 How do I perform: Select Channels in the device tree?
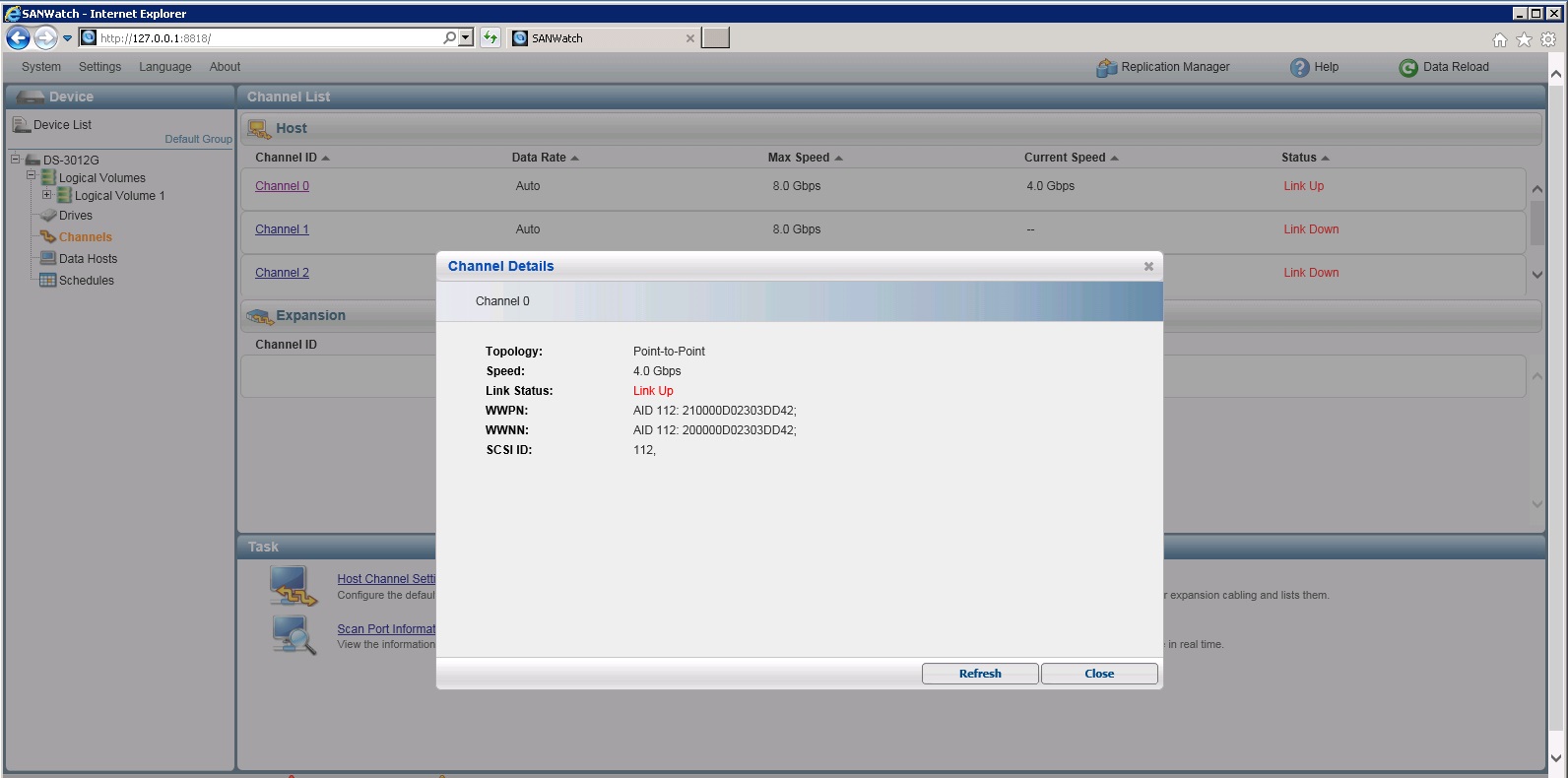[86, 237]
